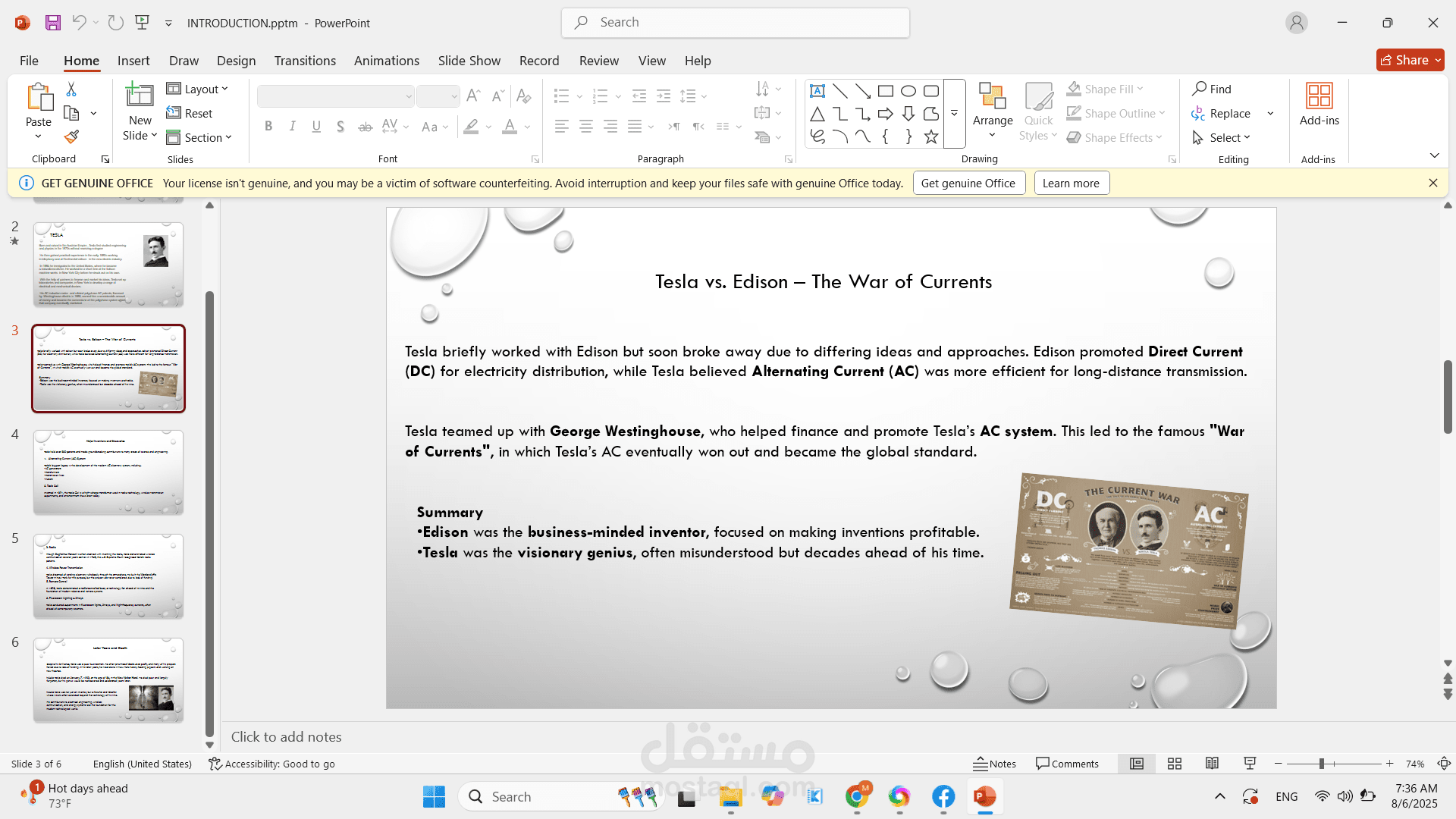Click the Save icon in title bar
1456x819 pixels.
[52, 23]
